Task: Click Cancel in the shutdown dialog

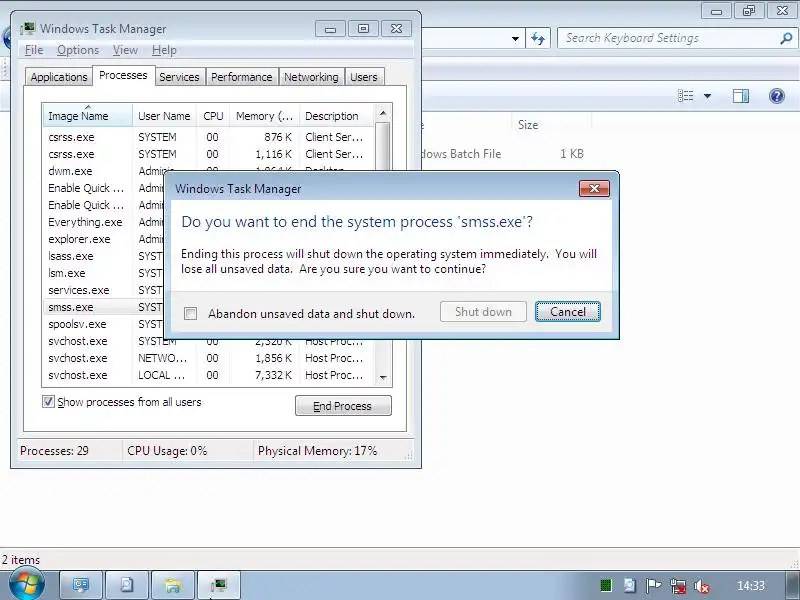Action: click(568, 312)
